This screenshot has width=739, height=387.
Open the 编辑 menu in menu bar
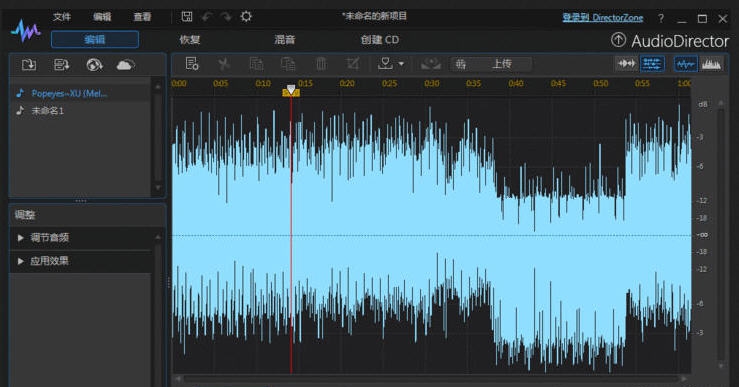pos(102,17)
